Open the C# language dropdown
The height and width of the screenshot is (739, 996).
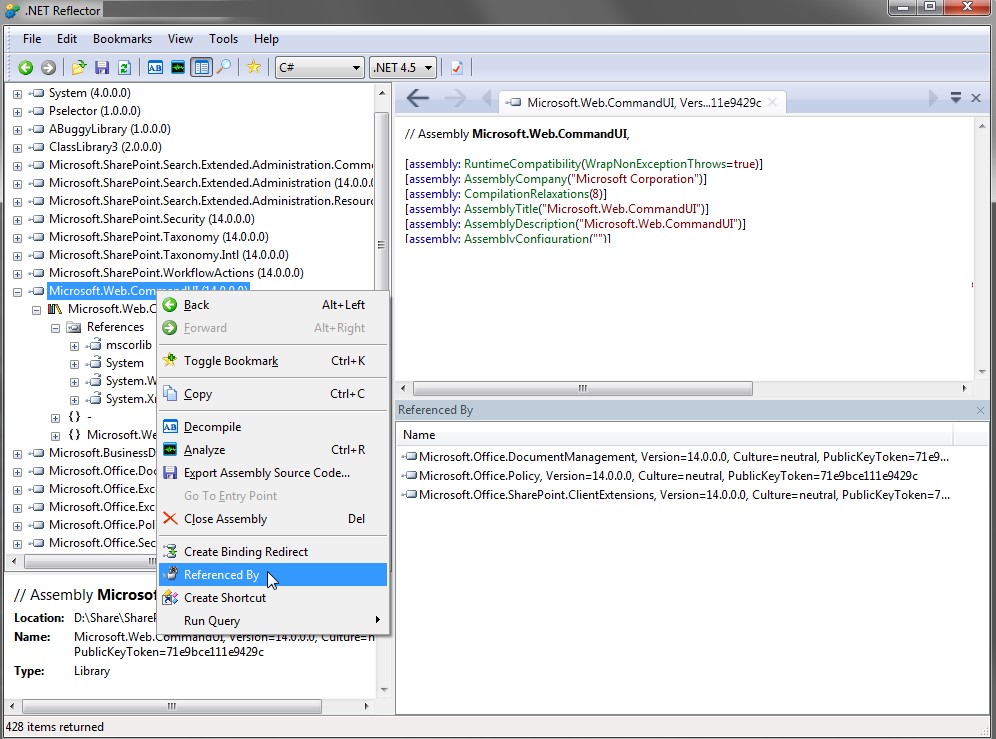pyautogui.click(x=320, y=67)
